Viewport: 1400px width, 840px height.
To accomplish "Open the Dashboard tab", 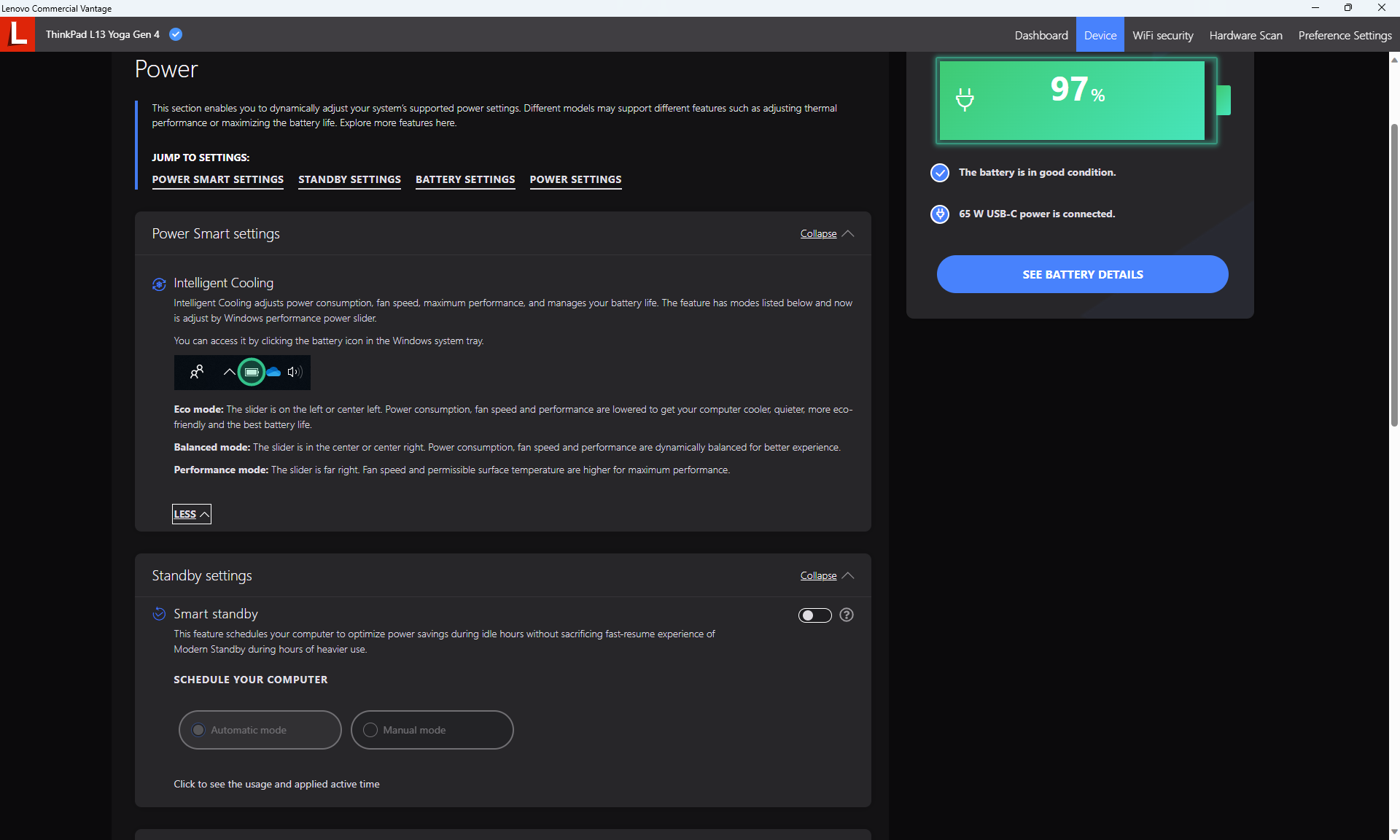I will pos(1041,35).
